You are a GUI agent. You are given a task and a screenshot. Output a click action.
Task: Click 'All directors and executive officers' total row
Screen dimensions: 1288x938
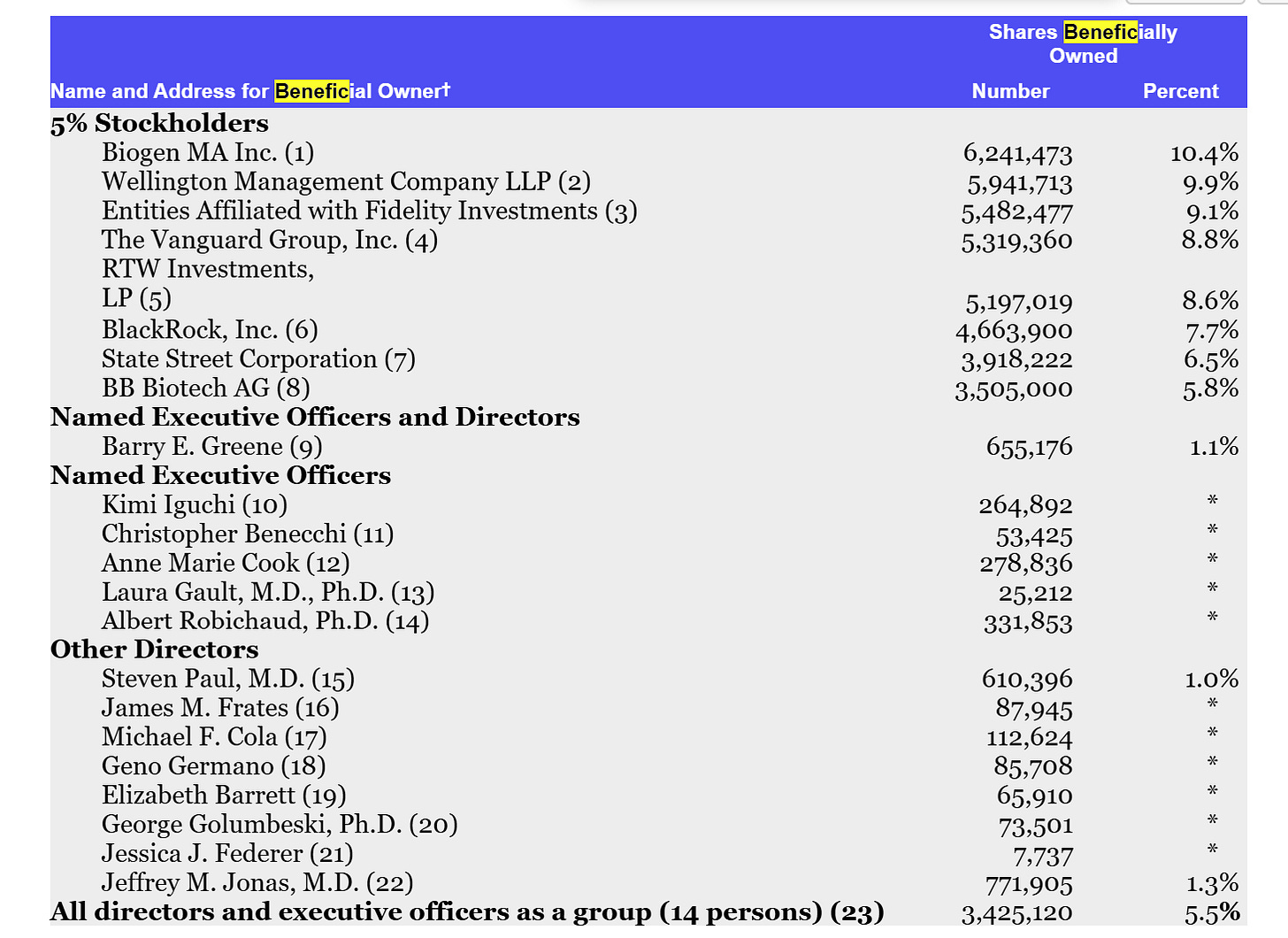pyautogui.click(x=466, y=911)
